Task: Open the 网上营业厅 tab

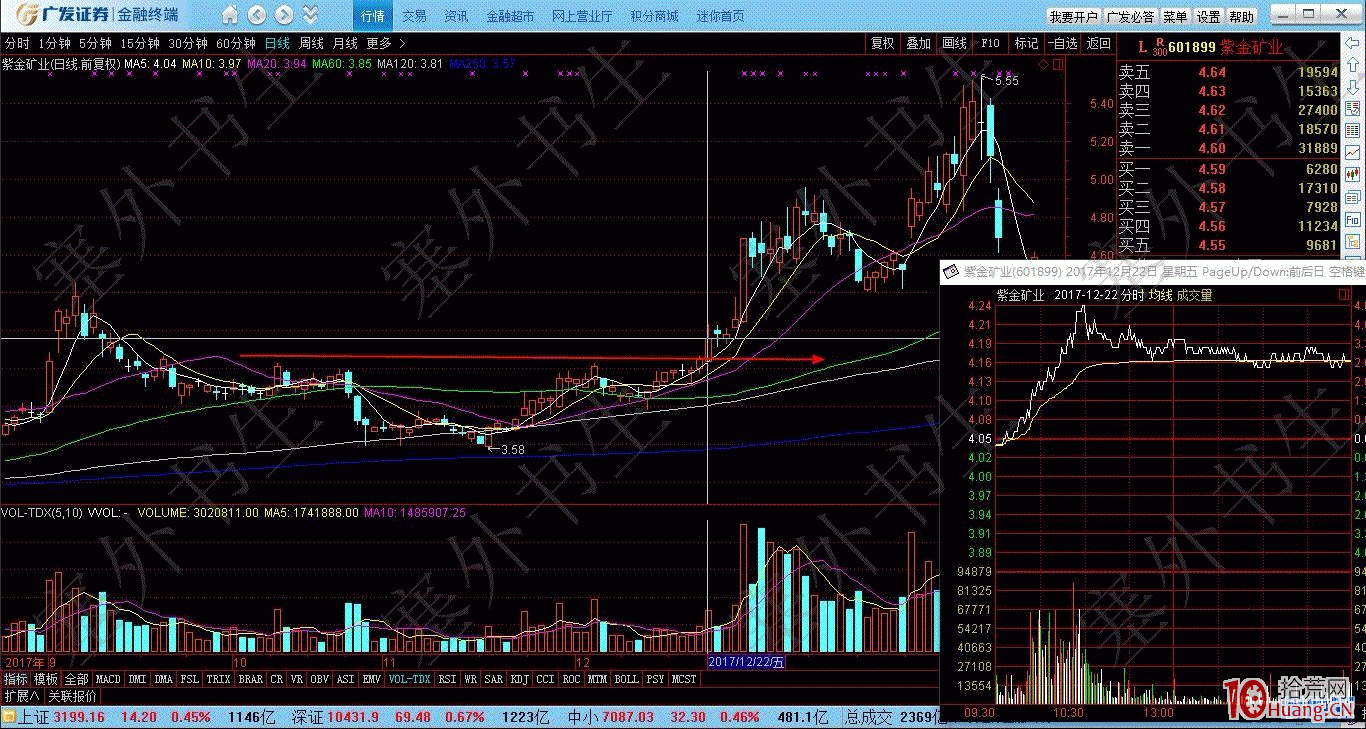Action: click(x=582, y=16)
